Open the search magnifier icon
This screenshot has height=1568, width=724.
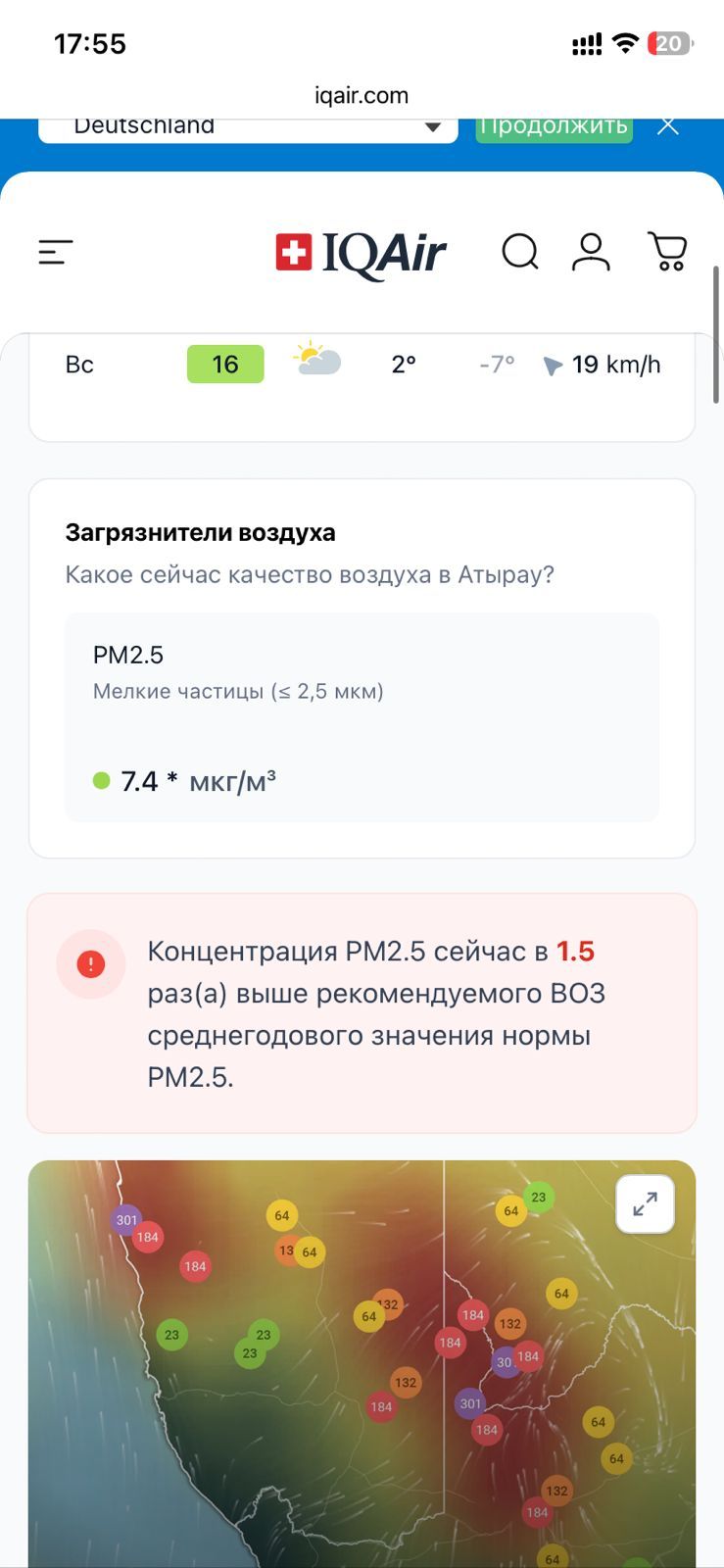point(520,253)
